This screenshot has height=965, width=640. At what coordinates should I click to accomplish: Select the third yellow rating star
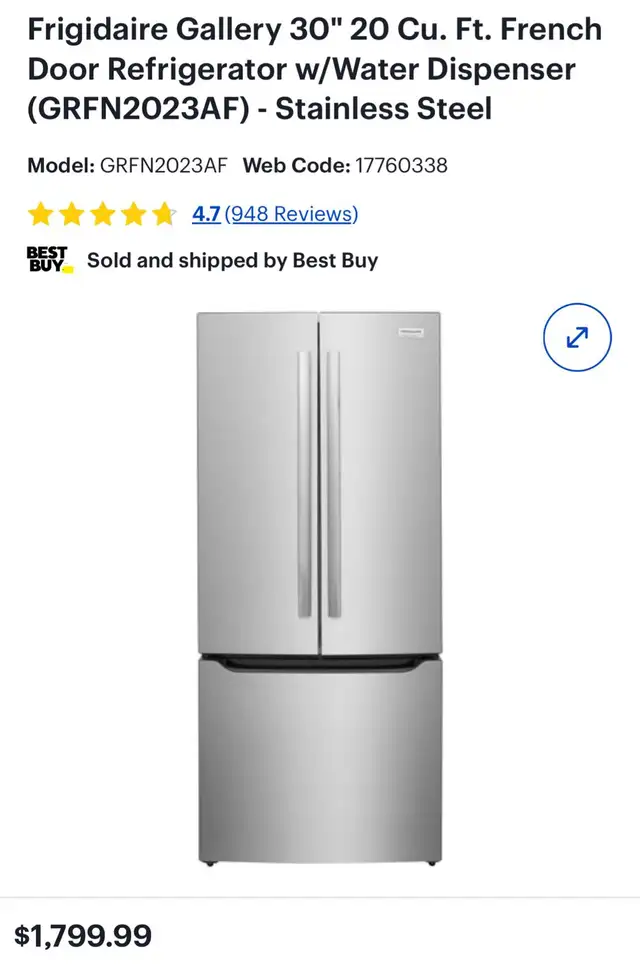pos(102,214)
